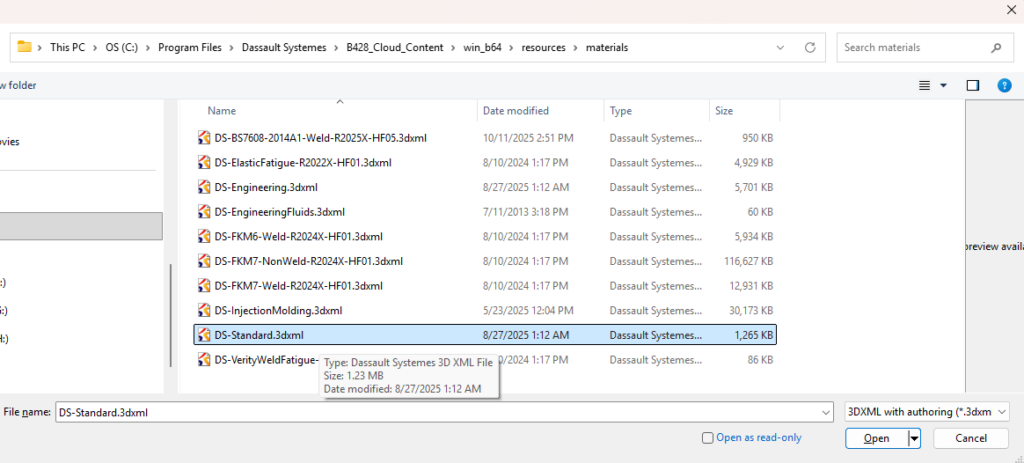
Task: Click the DS-Engineering.3dxml file icon
Action: click(x=204, y=187)
